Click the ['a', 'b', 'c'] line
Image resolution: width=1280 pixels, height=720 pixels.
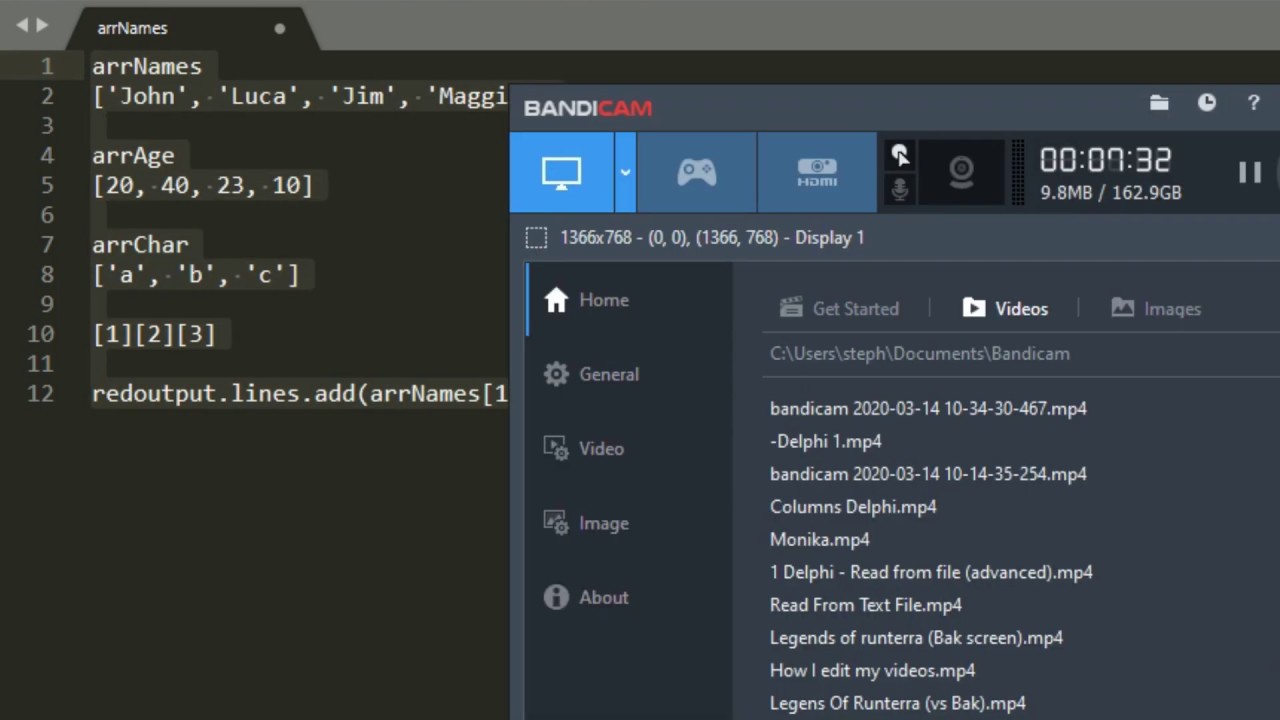pyautogui.click(x=196, y=275)
